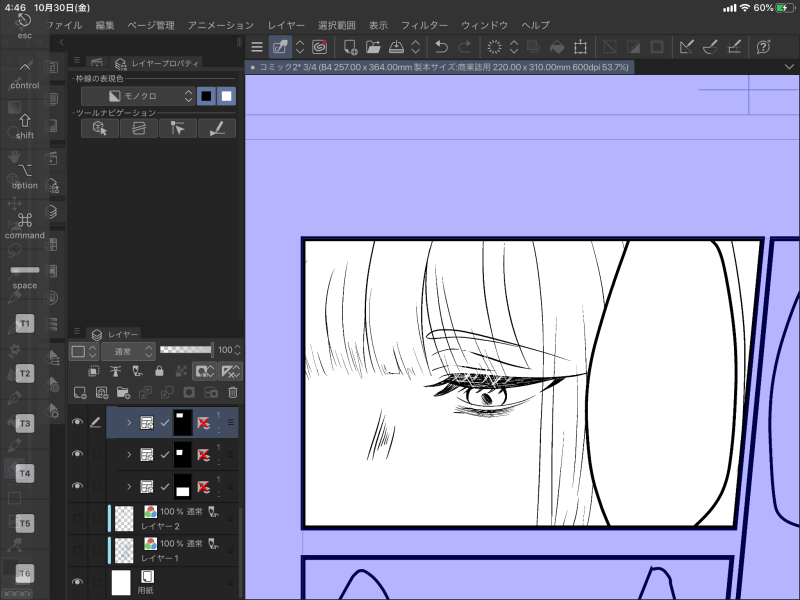Toggle snap to special ruler icon
Image resolution: width=800 pixels, height=600 pixels.
[710, 47]
